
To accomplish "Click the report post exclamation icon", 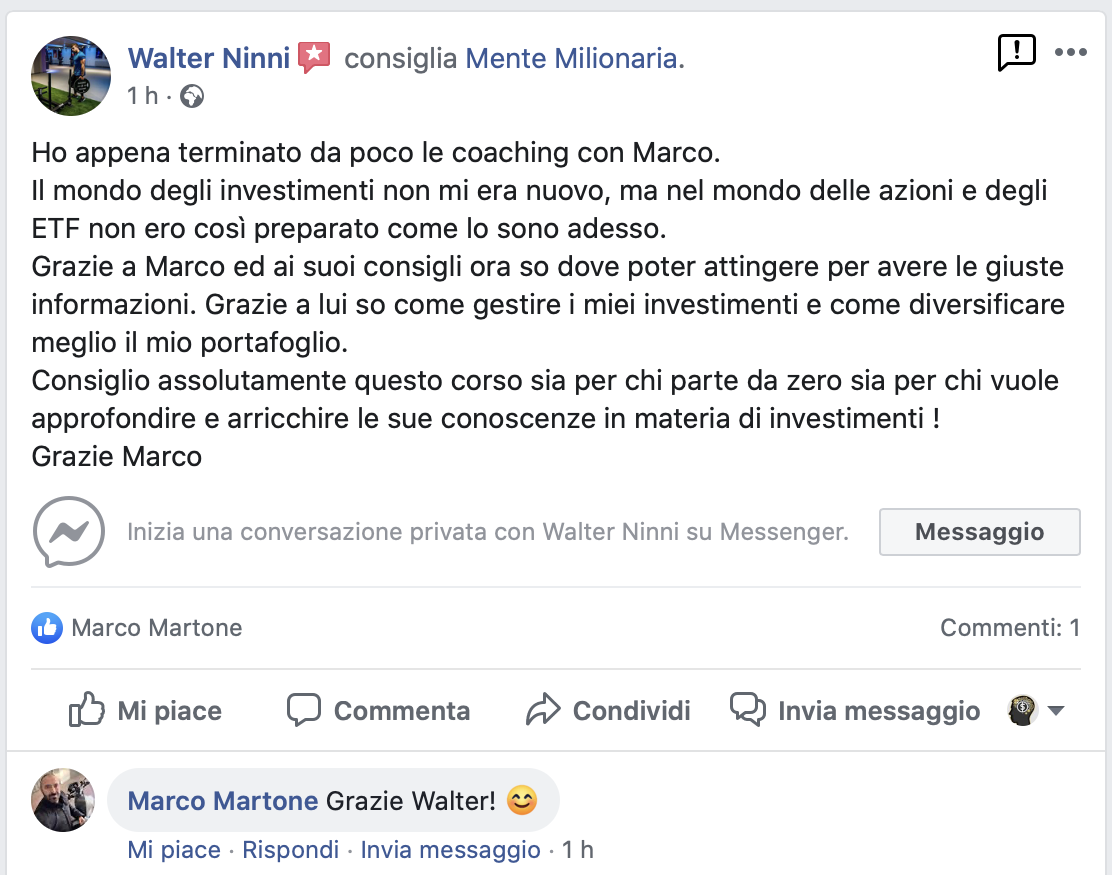I will 1017,51.
